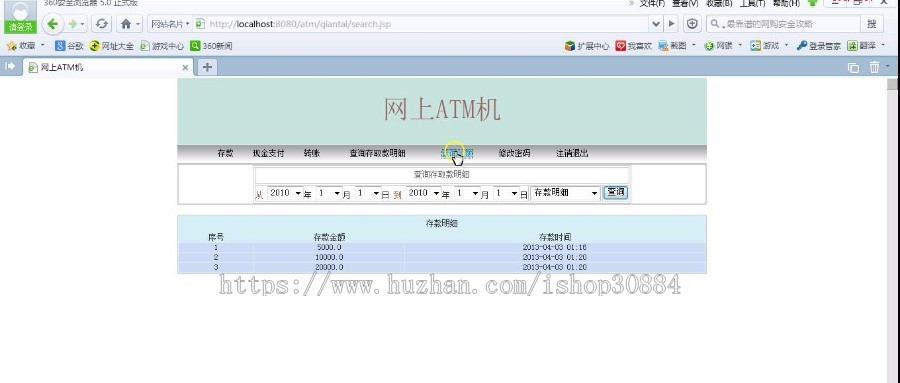The image size is (900, 383).
Task: Reload the page with the refresh icon
Action: (x=102, y=24)
